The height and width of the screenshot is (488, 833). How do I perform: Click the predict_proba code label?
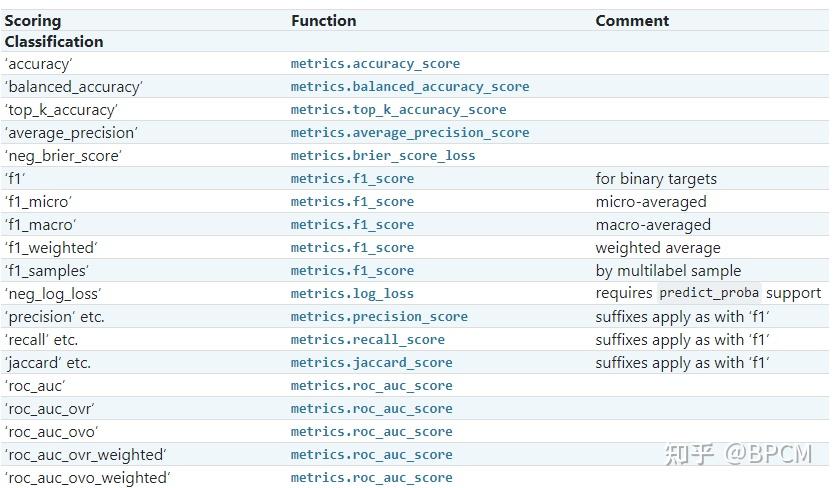(710, 294)
